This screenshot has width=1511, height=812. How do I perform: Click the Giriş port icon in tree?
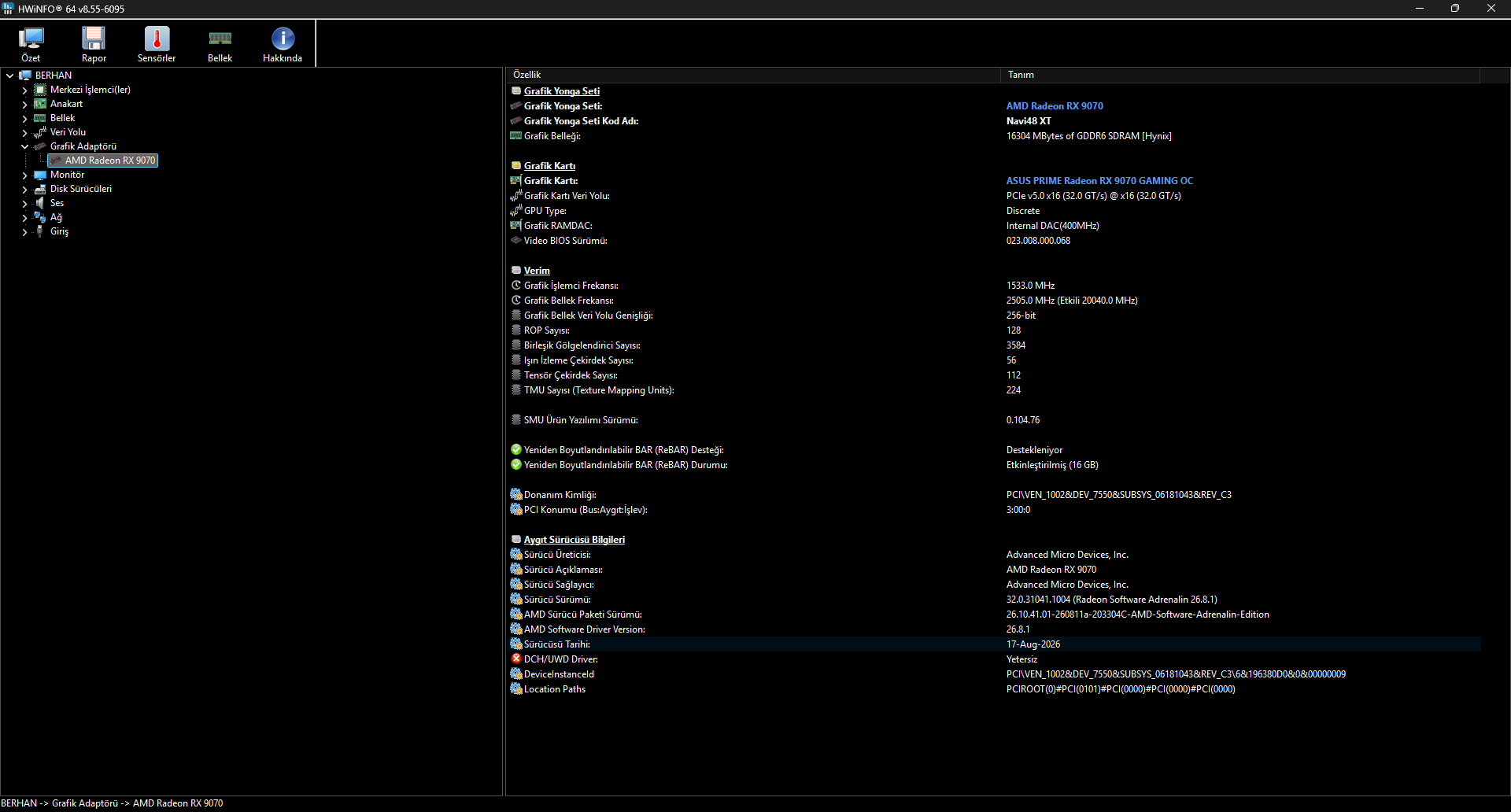tap(40, 231)
